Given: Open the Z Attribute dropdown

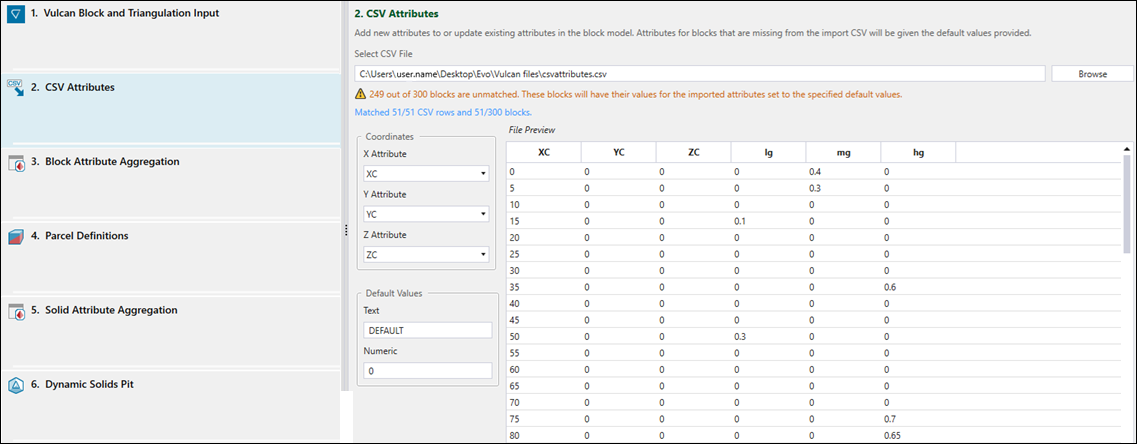Looking at the screenshot, I should pos(426,255).
